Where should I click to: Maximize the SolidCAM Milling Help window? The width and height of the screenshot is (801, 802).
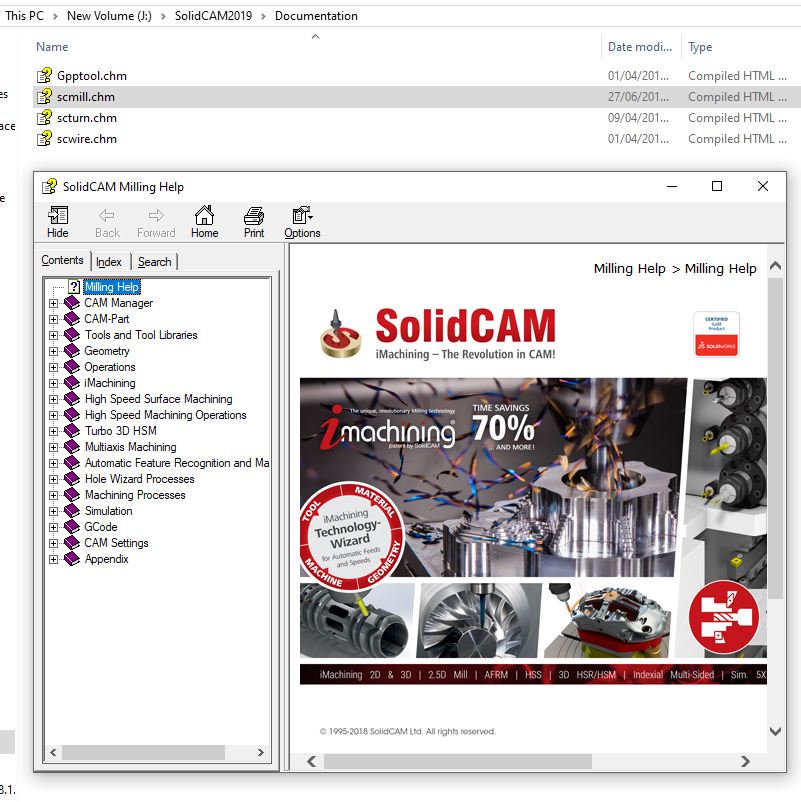point(717,186)
